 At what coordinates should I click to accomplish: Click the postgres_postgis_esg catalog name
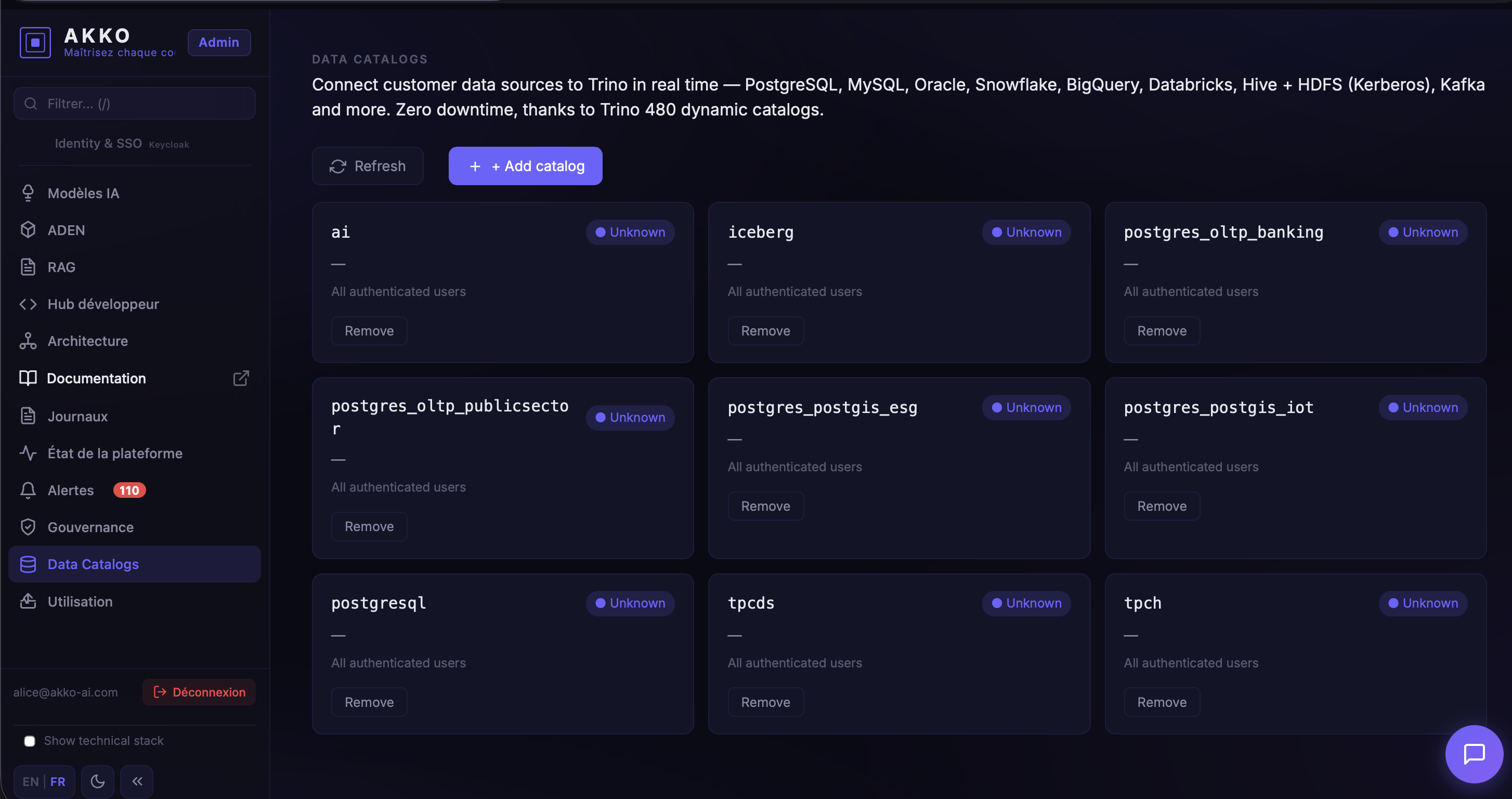tap(823, 407)
